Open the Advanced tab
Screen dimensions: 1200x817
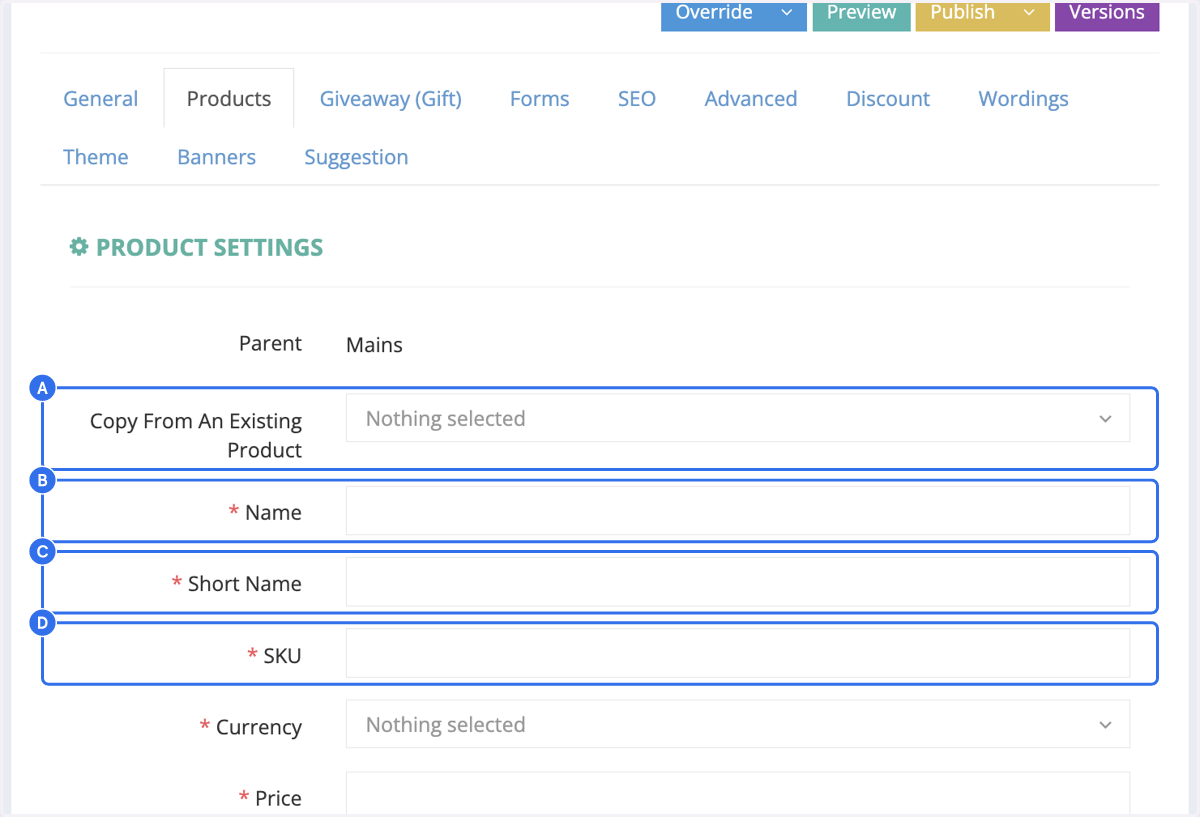tap(751, 99)
